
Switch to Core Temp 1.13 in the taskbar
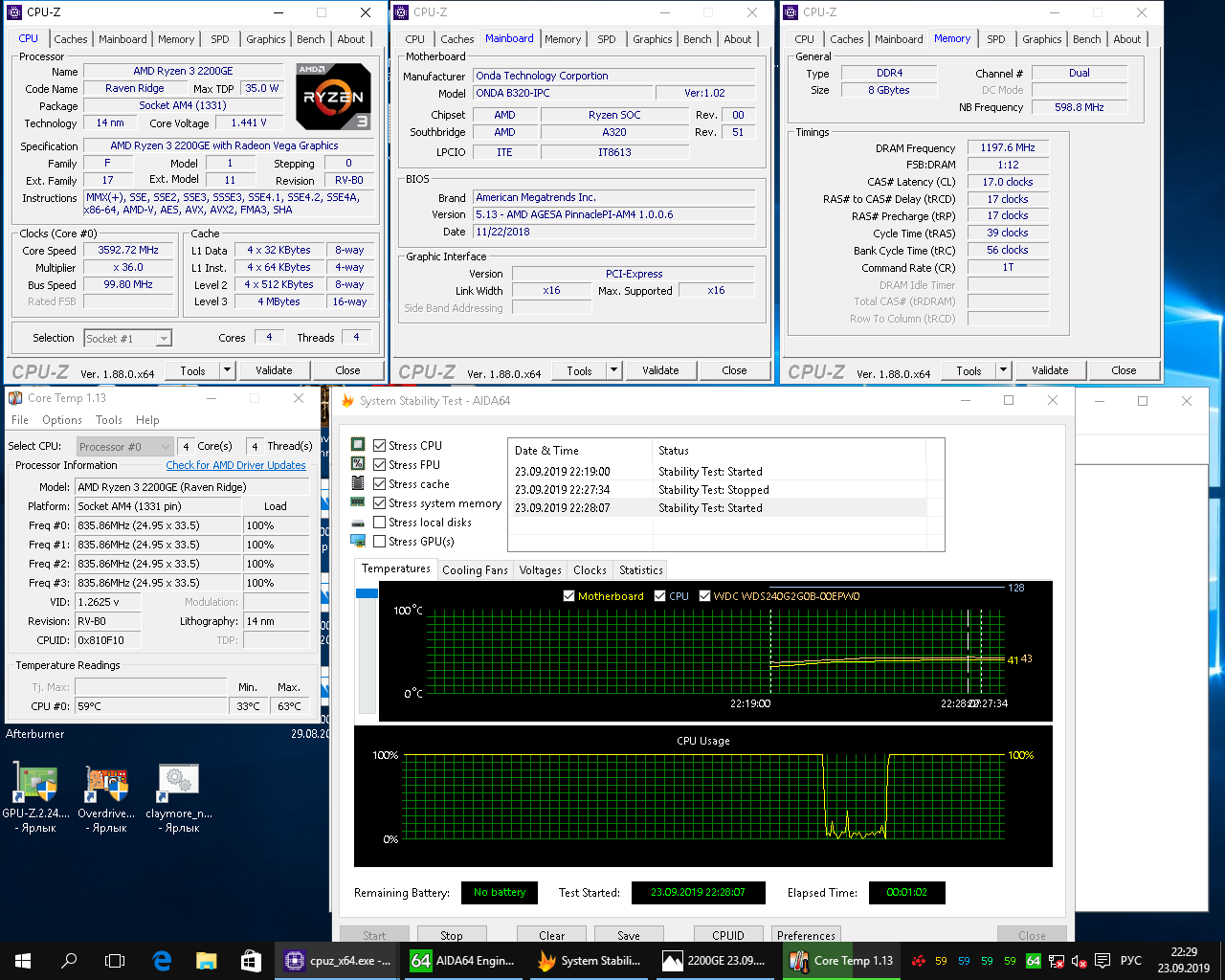click(x=842, y=961)
